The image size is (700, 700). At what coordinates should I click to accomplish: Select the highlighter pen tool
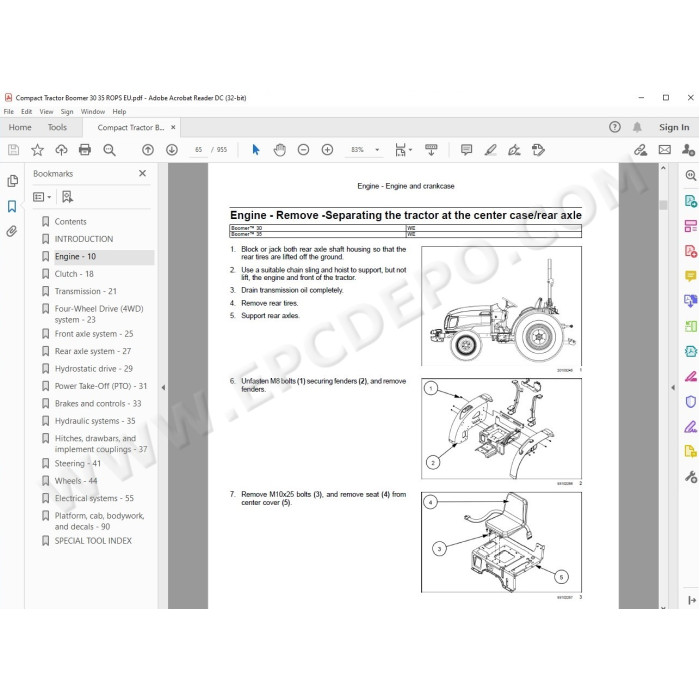pos(491,150)
